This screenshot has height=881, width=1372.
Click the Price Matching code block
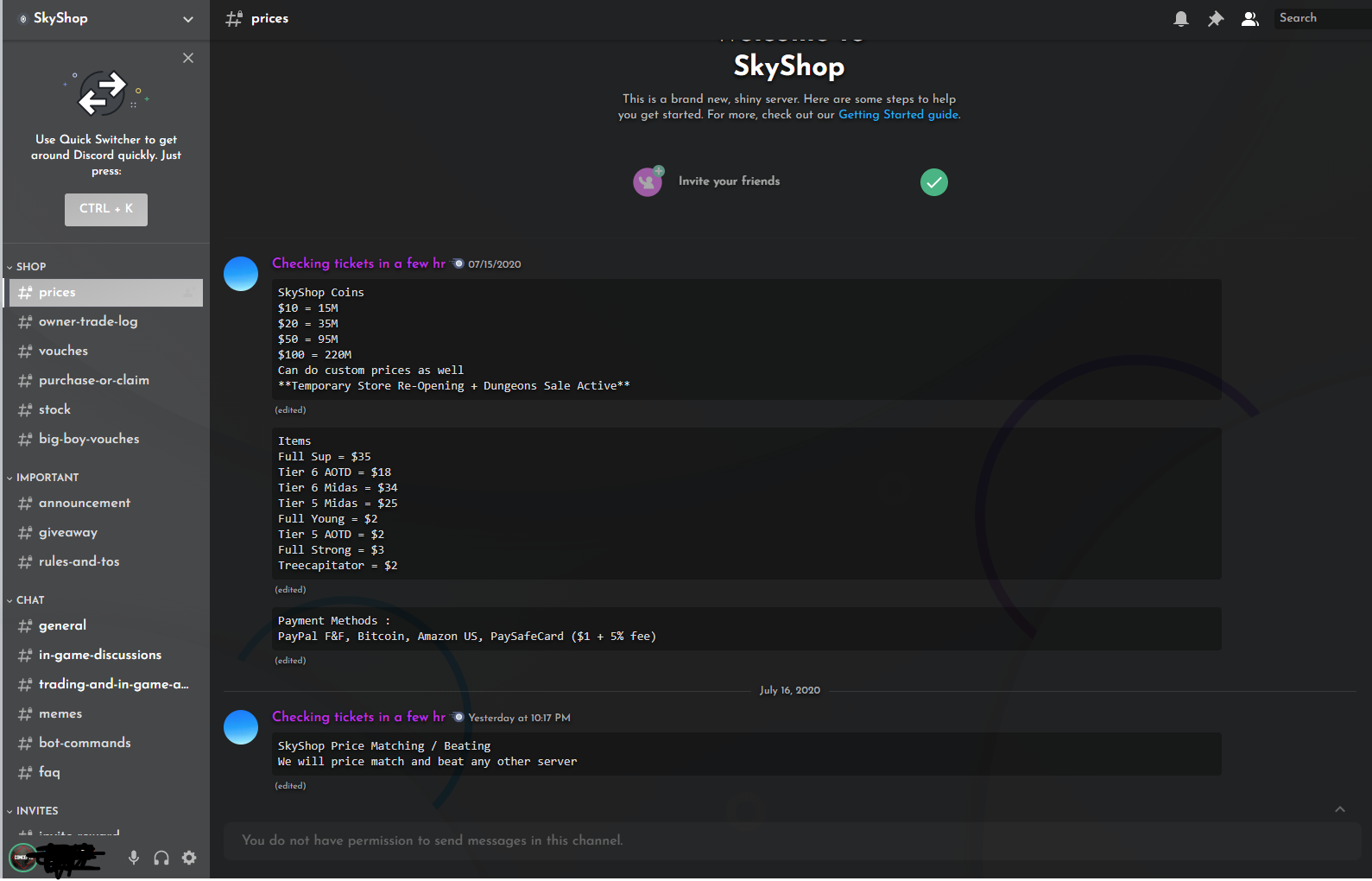tap(747, 754)
